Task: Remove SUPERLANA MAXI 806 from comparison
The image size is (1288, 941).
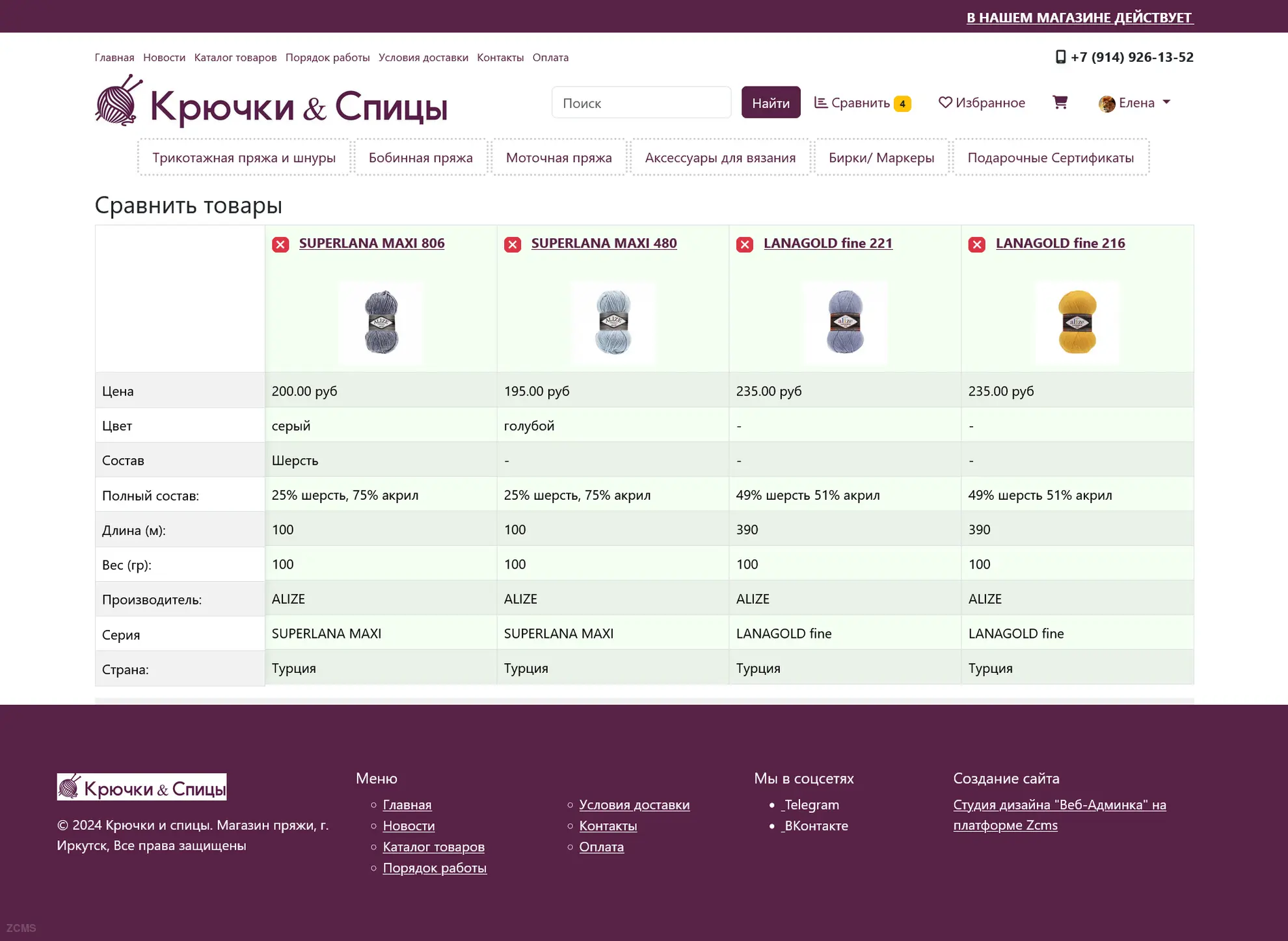Action: click(x=280, y=245)
